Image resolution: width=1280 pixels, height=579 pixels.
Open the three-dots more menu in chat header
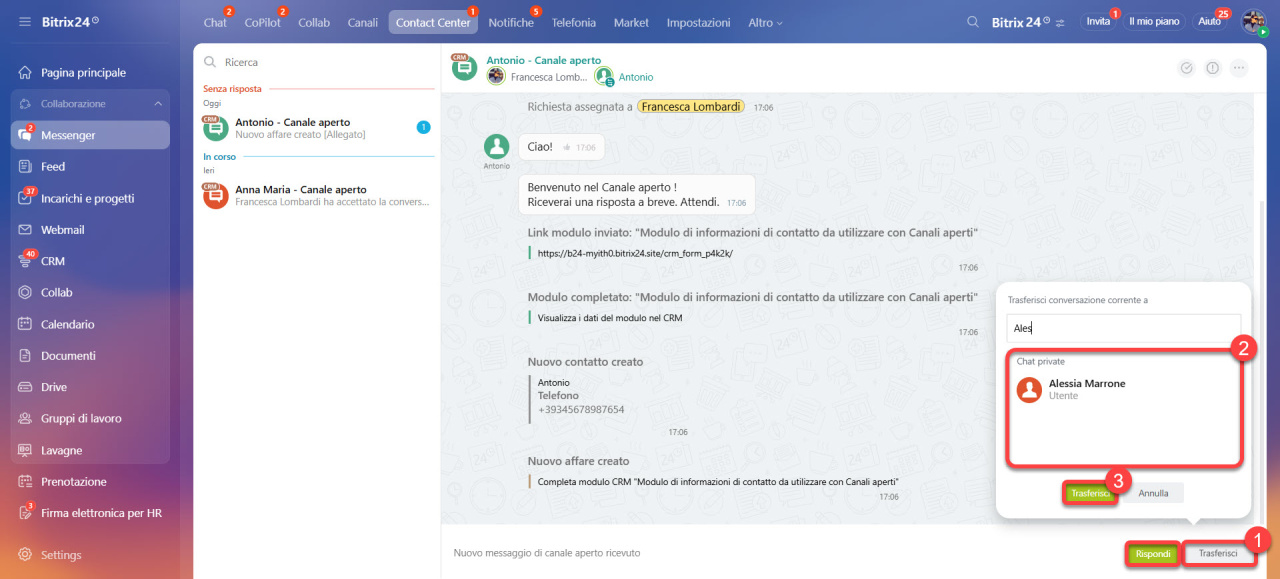click(1240, 68)
